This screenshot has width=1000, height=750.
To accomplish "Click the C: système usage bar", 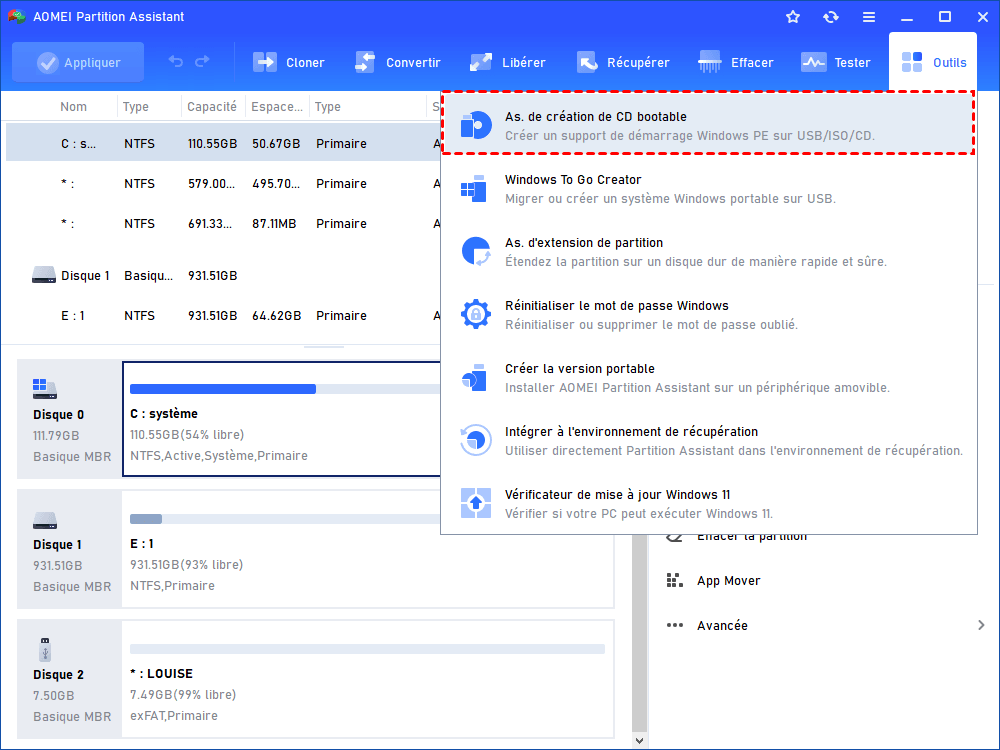I will click(284, 389).
